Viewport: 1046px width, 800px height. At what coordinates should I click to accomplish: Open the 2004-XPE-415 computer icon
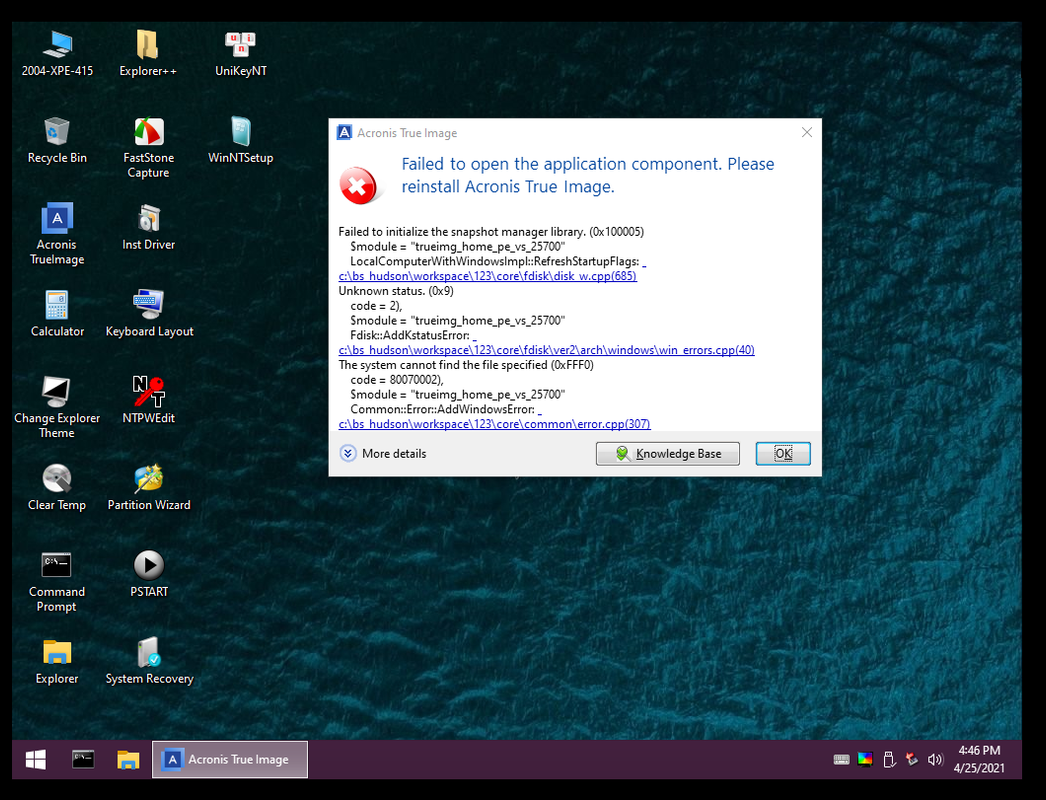click(x=57, y=53)
